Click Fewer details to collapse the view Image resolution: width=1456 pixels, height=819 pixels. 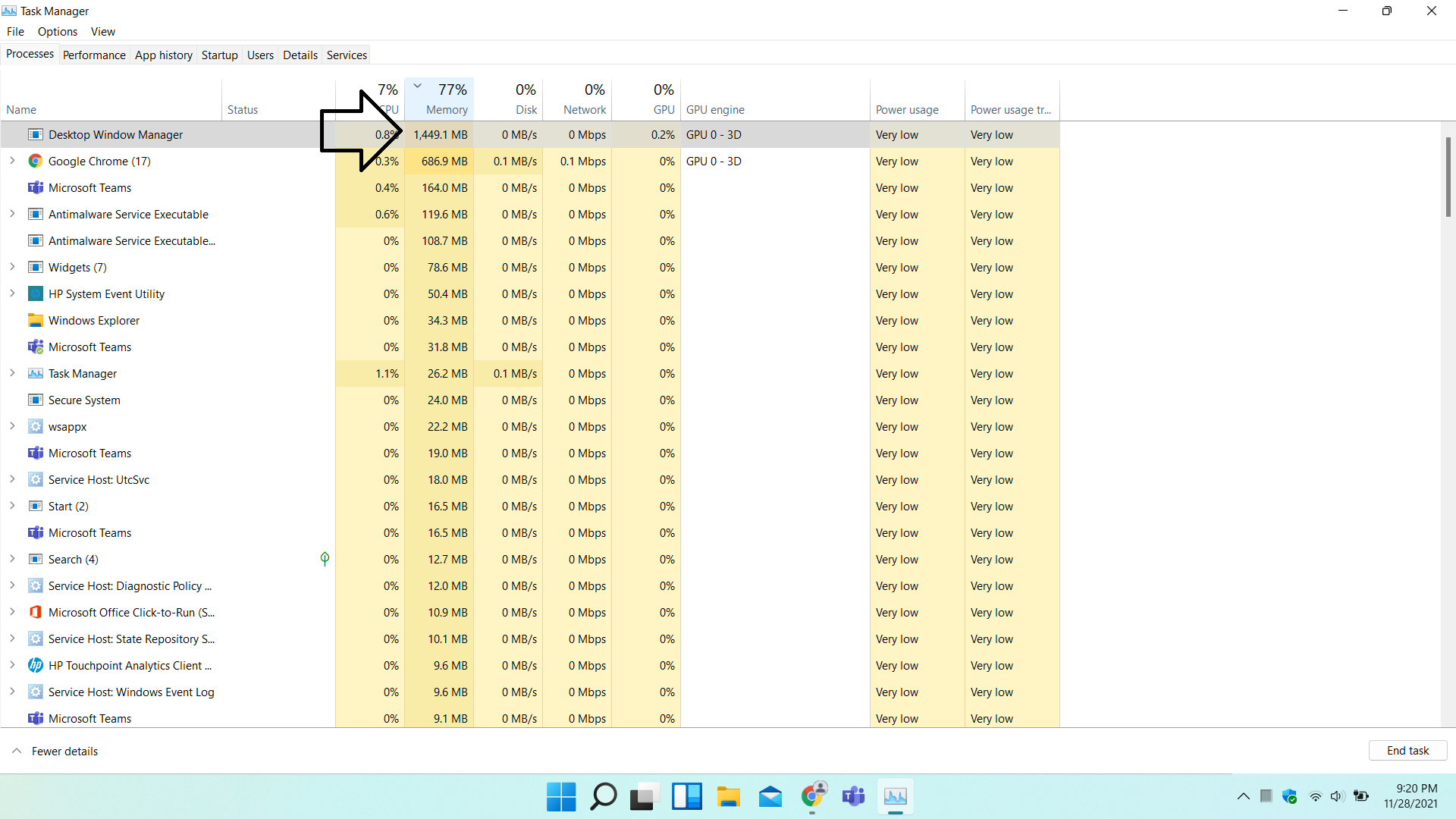pyautogui.click(x=54, y=751)
